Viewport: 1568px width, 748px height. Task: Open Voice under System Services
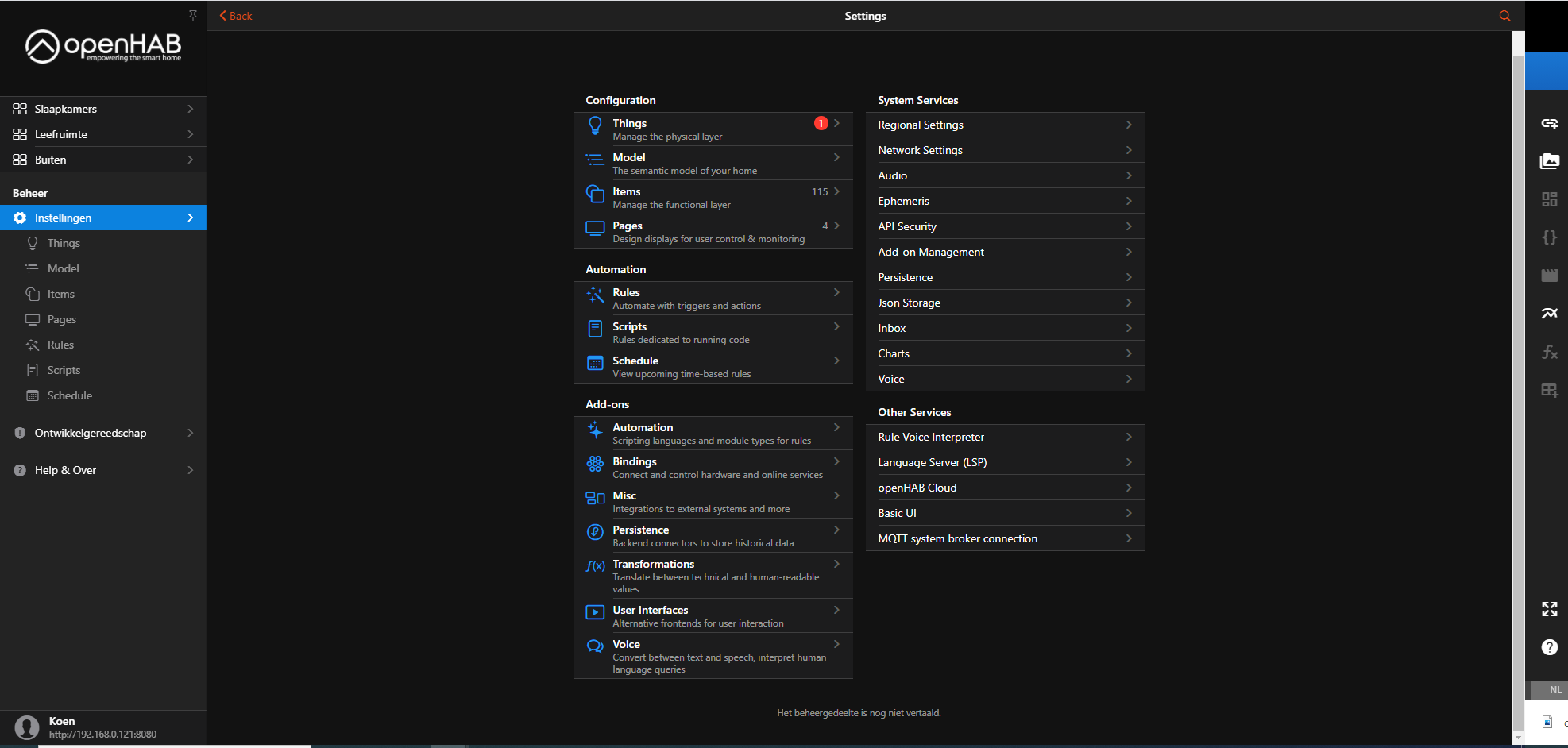coord(1005,379)
